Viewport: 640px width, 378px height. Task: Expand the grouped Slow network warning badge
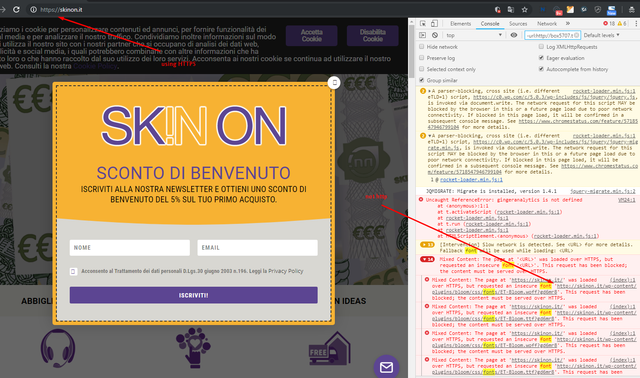point(427,245)
